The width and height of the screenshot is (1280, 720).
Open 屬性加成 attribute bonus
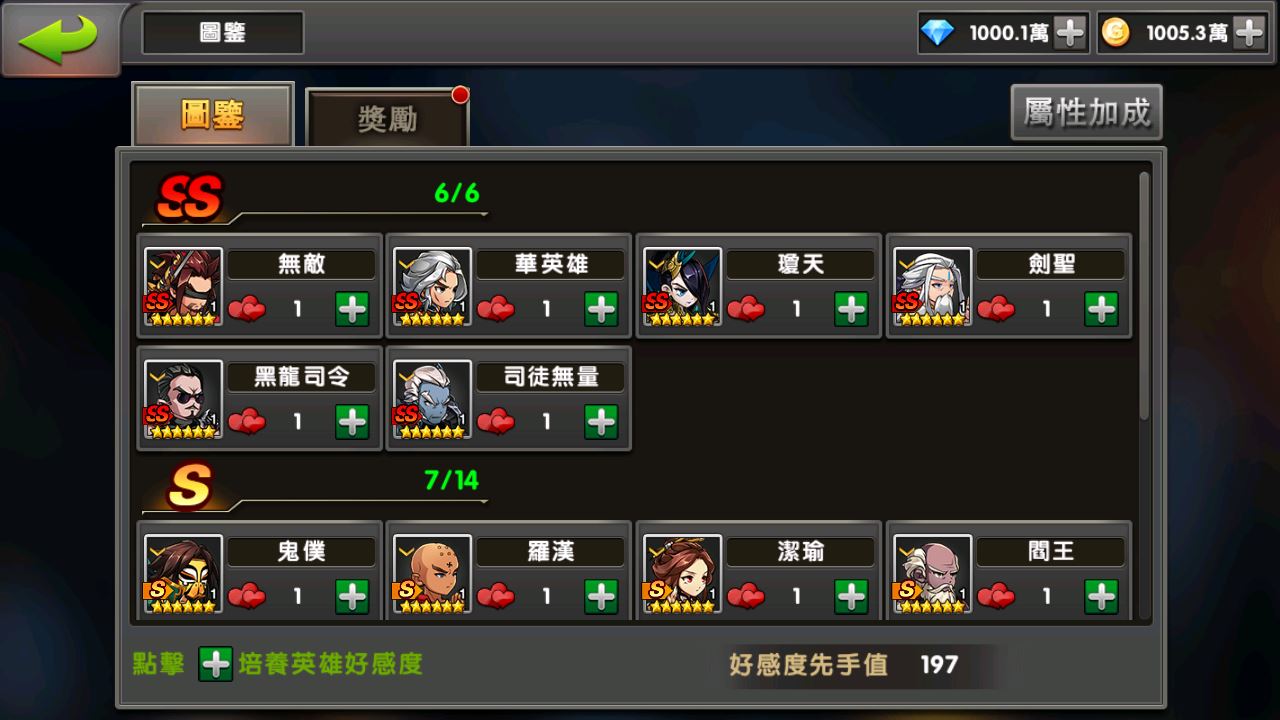point(1087,112)
